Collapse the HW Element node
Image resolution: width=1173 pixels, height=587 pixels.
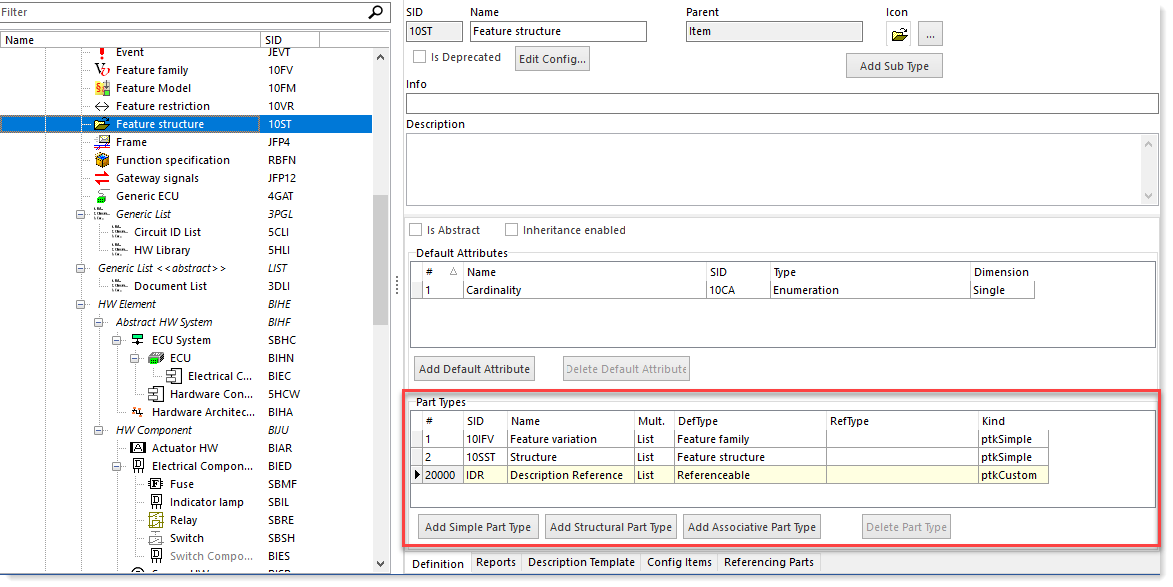(x=81, y=303)
